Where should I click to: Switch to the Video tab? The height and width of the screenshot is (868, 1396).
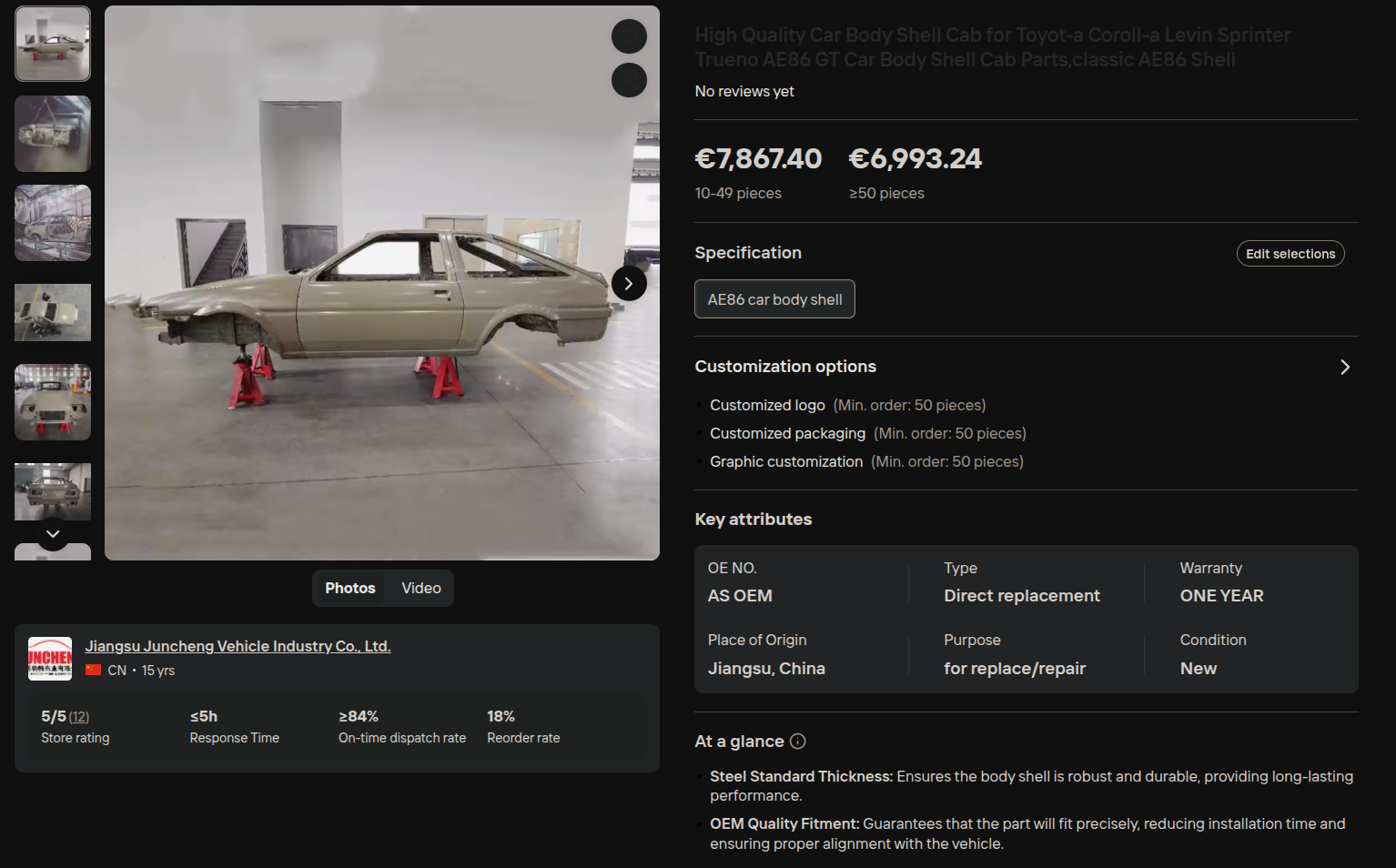pyautogui.click(x=421, y=589)
